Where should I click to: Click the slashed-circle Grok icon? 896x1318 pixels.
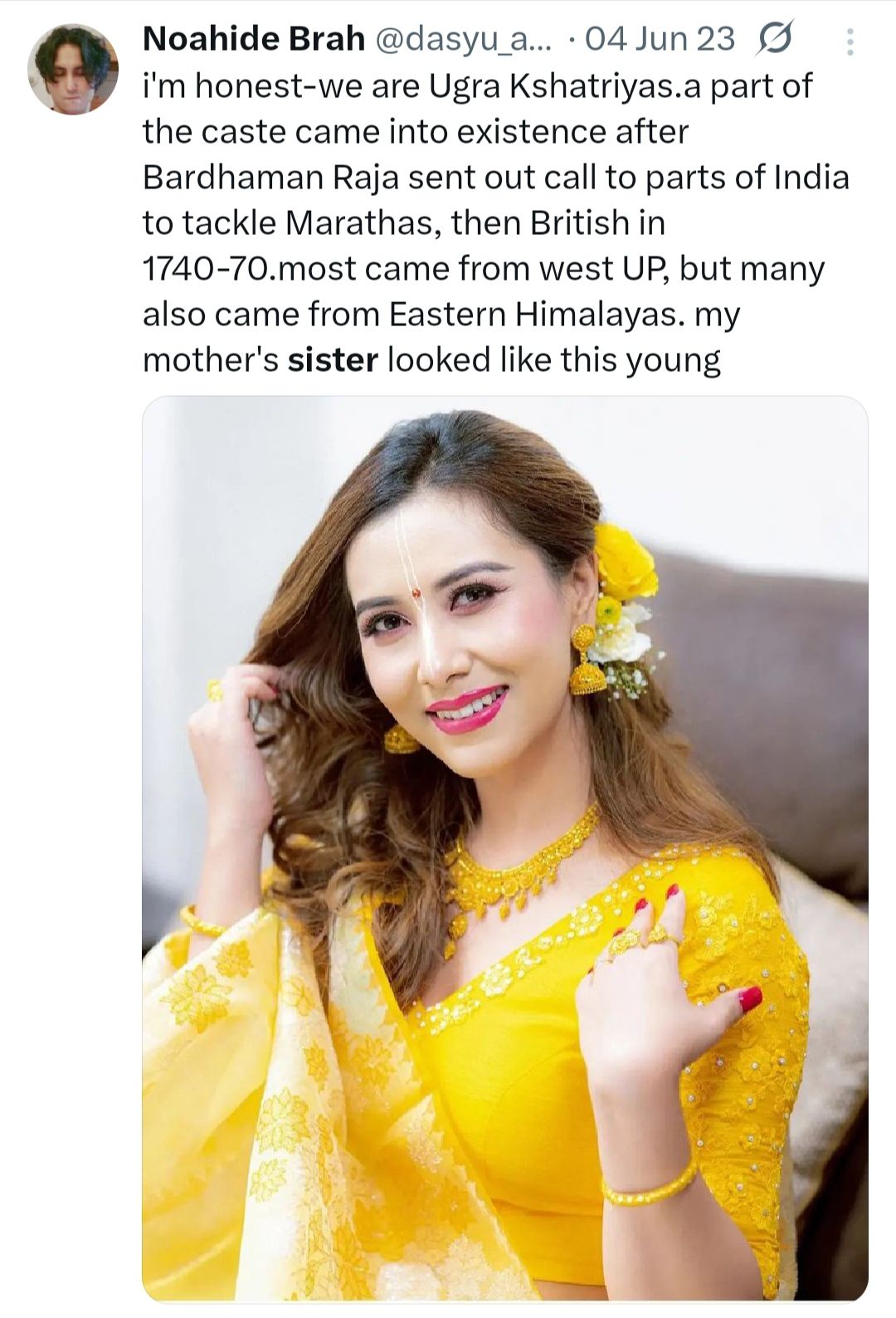(773, 40)
